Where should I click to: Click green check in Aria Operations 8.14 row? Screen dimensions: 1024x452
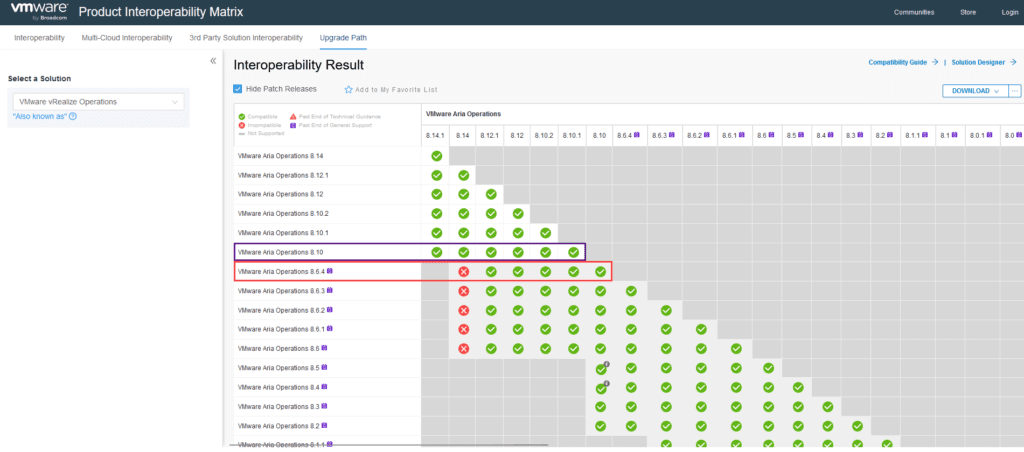pyautogui.click(x=437, y=156)
